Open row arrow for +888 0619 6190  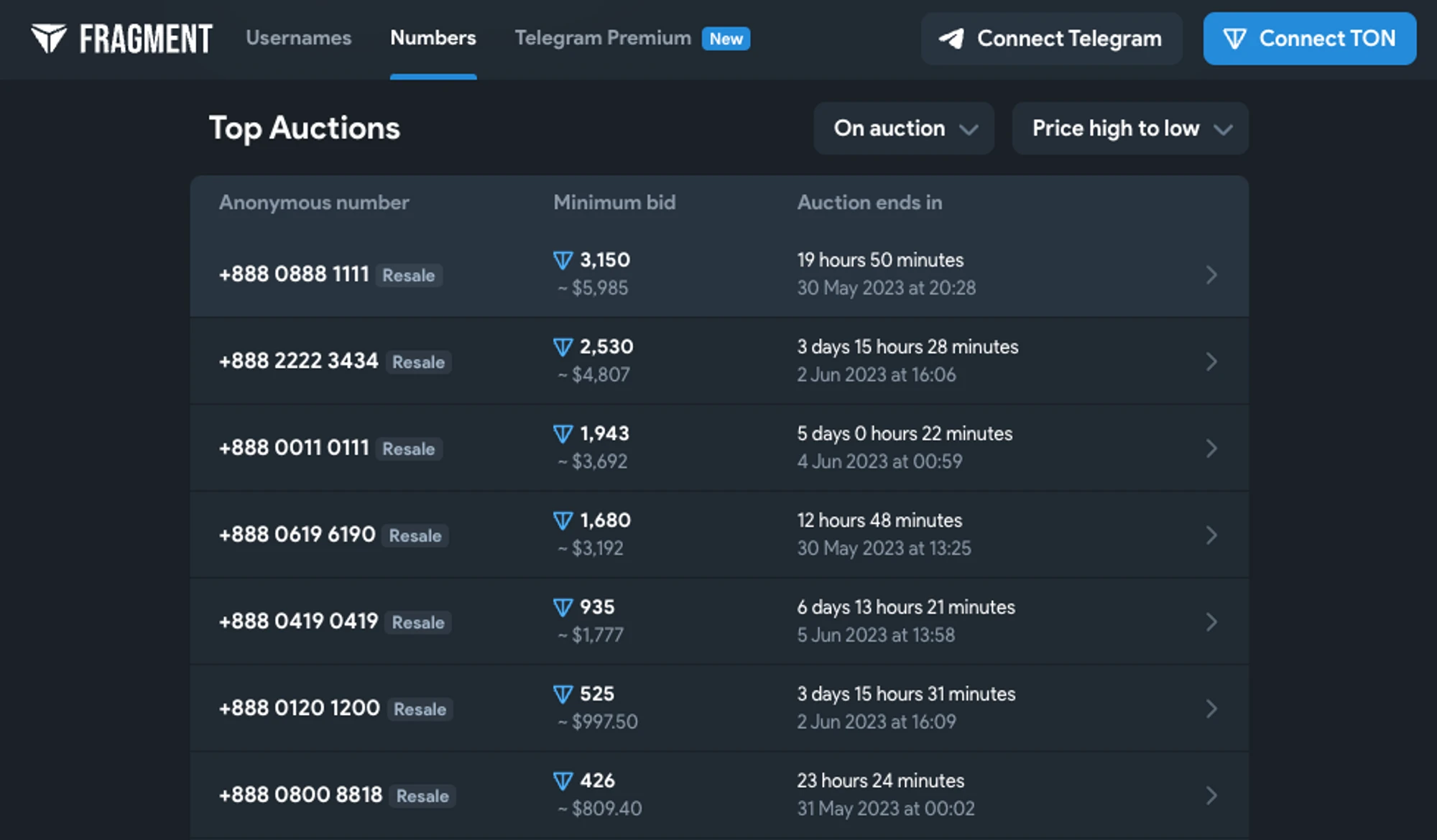point(1211,535)
